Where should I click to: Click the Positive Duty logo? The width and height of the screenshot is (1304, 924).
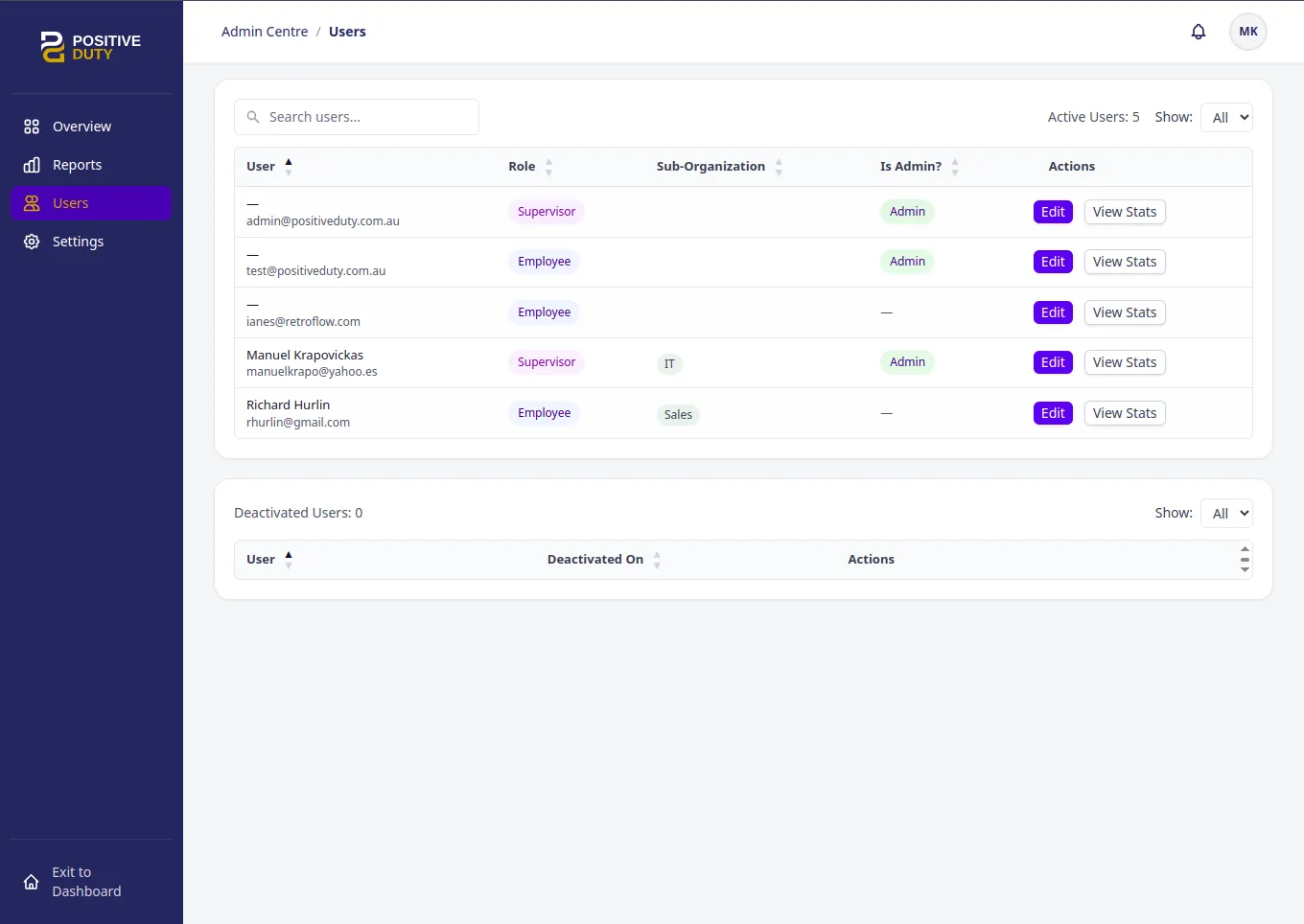click(91, 46)
